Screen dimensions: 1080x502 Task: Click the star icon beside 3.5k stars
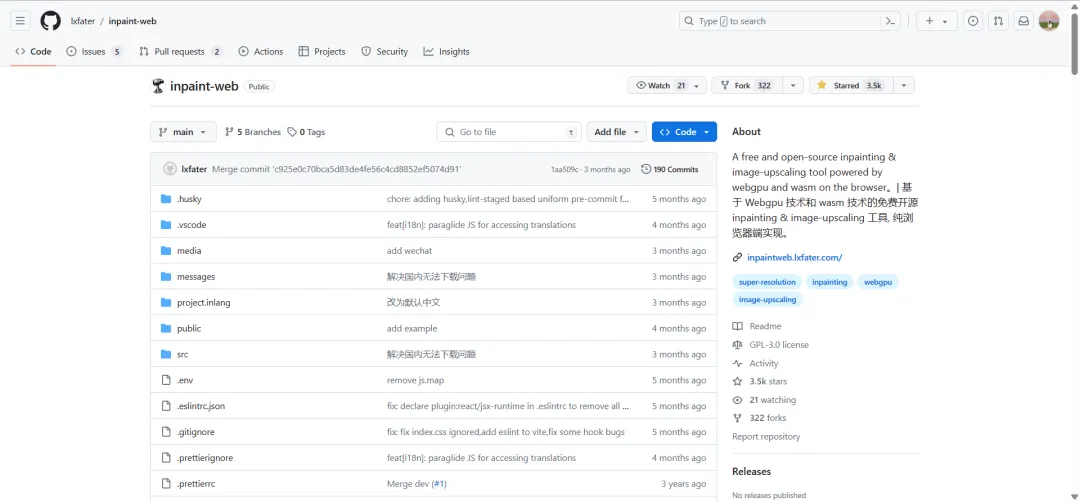(x=737, y=381)
